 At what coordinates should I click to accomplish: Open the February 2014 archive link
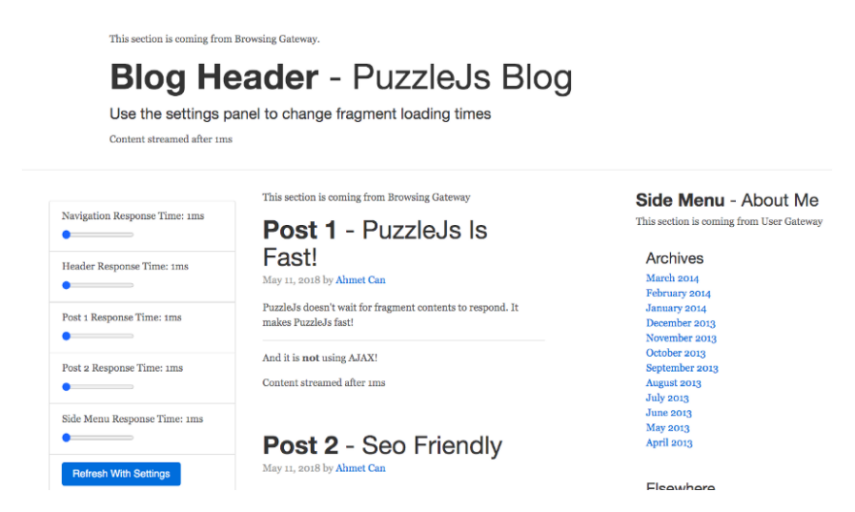click(x=678, y=293)
